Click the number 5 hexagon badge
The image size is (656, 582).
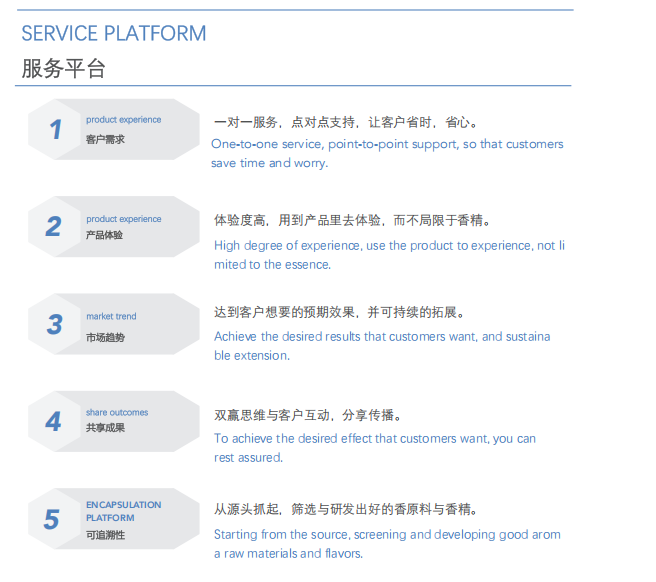tap(52, 520)
